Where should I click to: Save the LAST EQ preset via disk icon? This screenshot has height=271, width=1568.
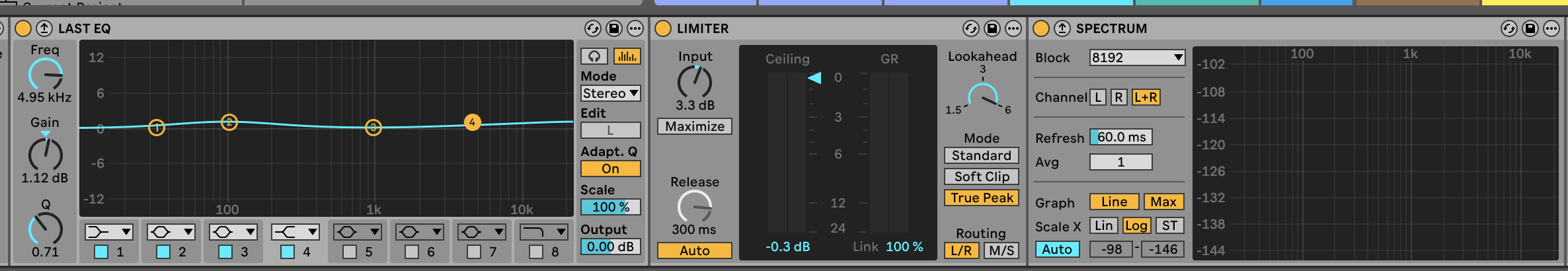(x=614, y=28)
